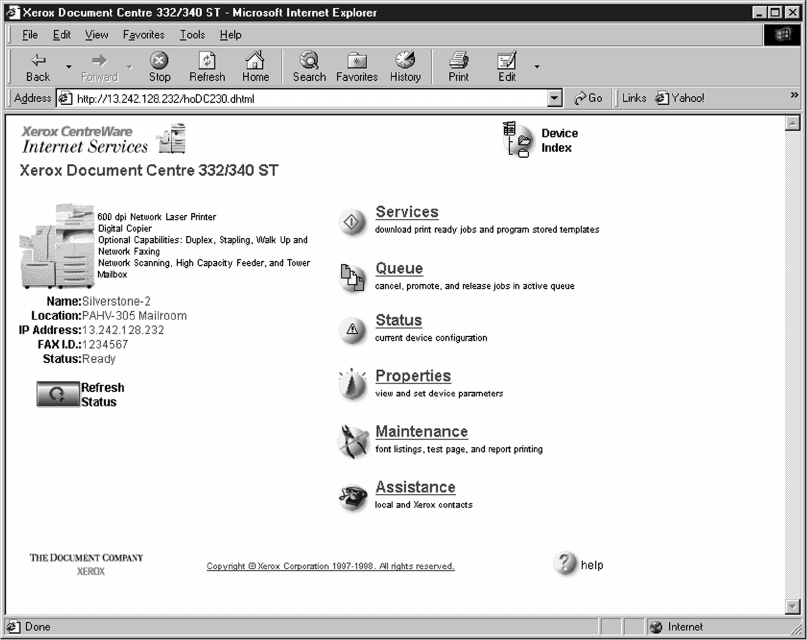Click the Links toolbar label

634,98
